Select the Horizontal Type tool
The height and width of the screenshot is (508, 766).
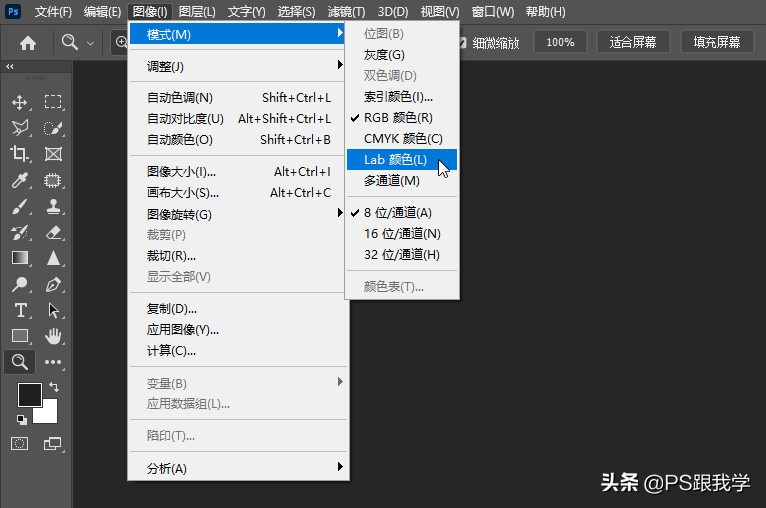tap(20, 310)
